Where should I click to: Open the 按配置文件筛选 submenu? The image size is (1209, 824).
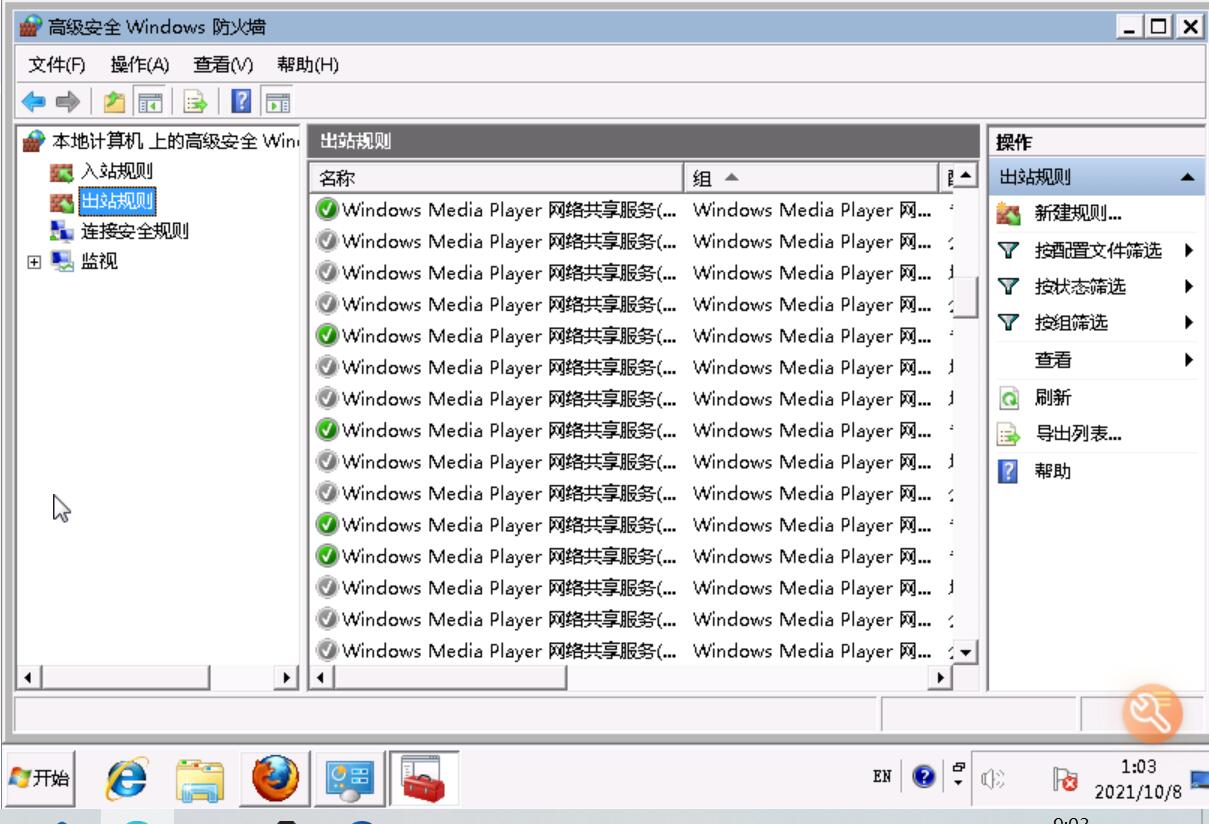pyautogui.click(x=1098, y=250)
